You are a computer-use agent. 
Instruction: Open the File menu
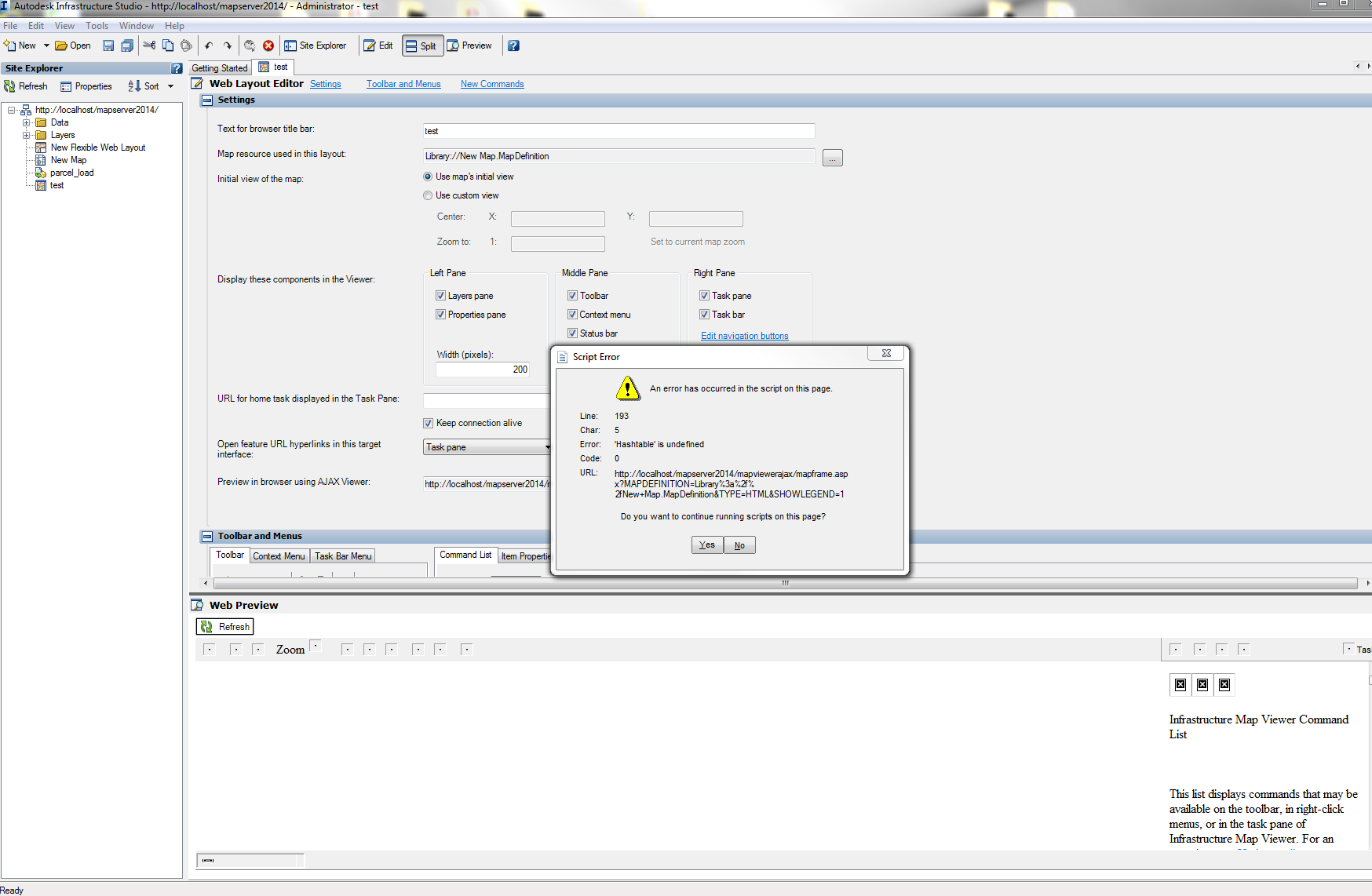tap(10, 26)
